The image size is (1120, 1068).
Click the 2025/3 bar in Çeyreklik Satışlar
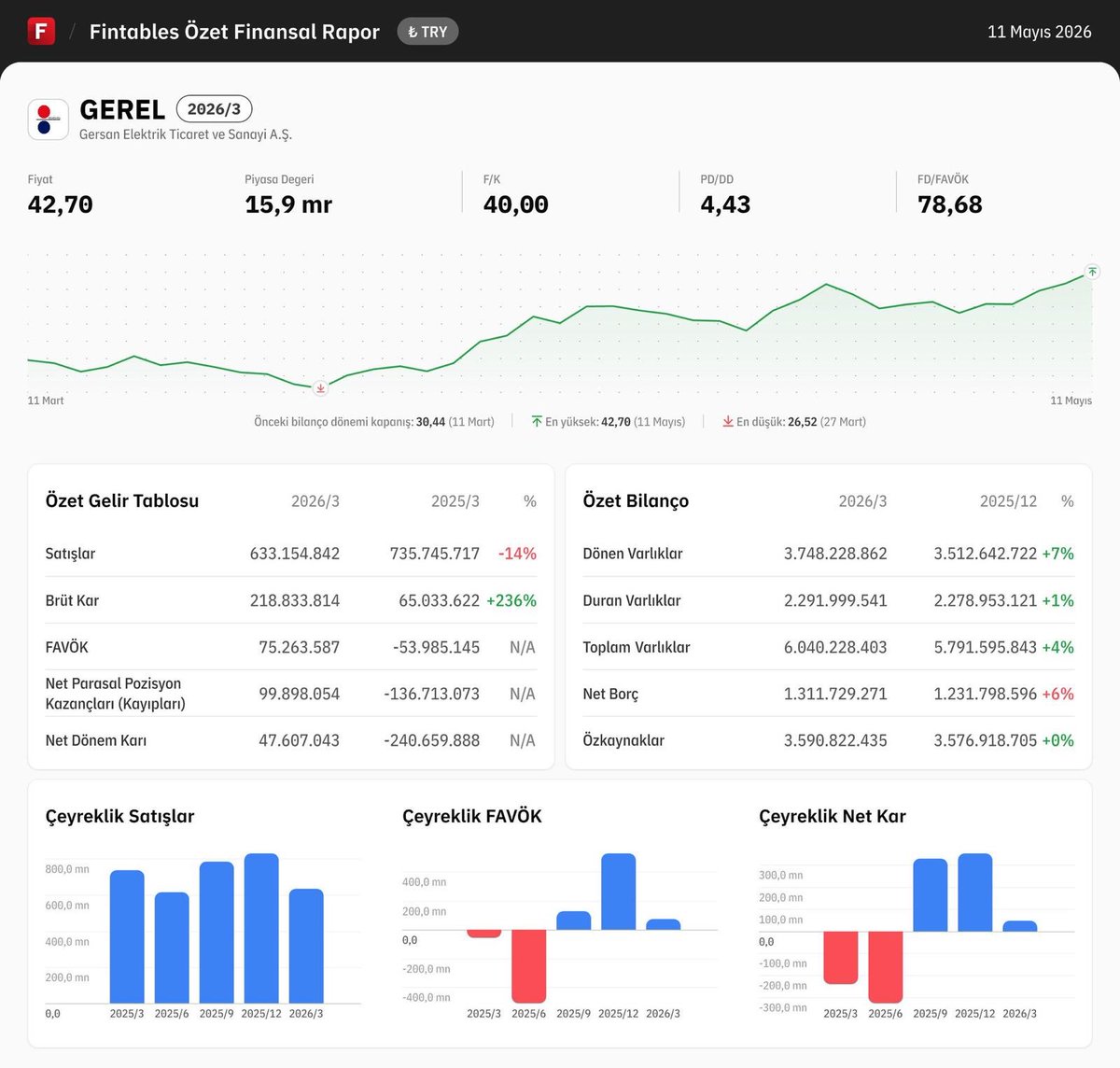click(127, 936)
